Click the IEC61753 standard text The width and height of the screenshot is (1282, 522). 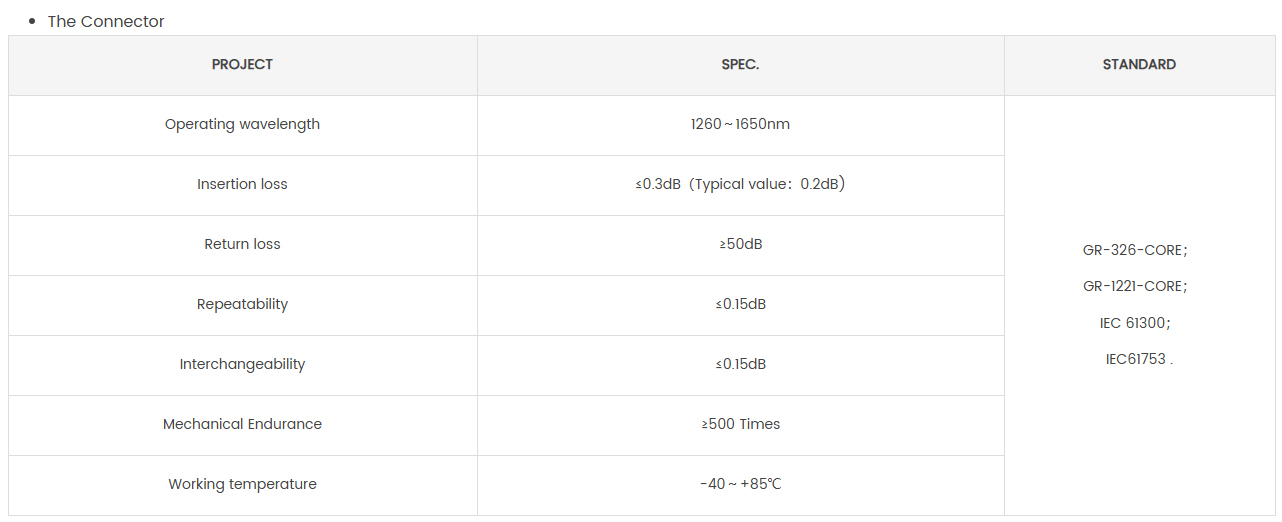tap(1136, 359)
